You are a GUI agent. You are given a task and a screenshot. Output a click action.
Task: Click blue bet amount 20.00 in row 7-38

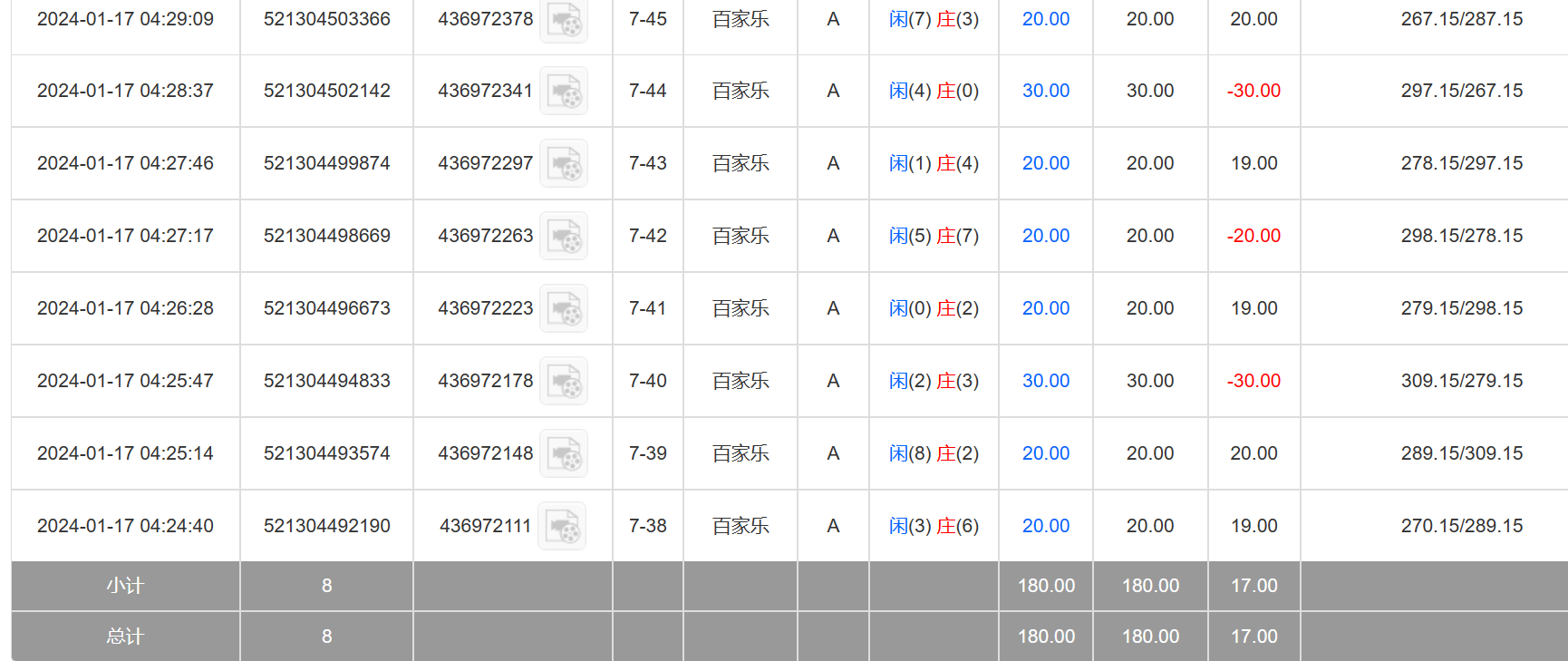coord(1045,526)
